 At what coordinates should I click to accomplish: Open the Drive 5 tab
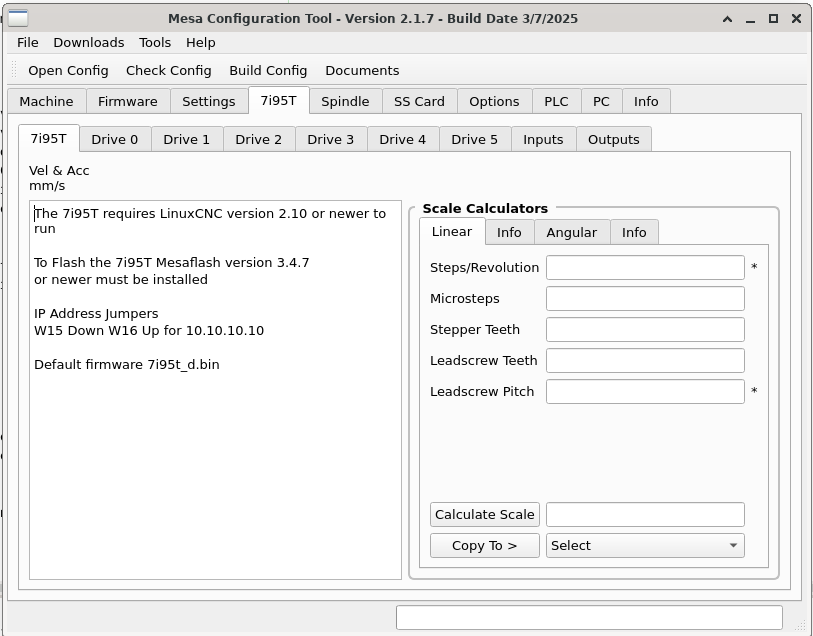coord(475,139)
